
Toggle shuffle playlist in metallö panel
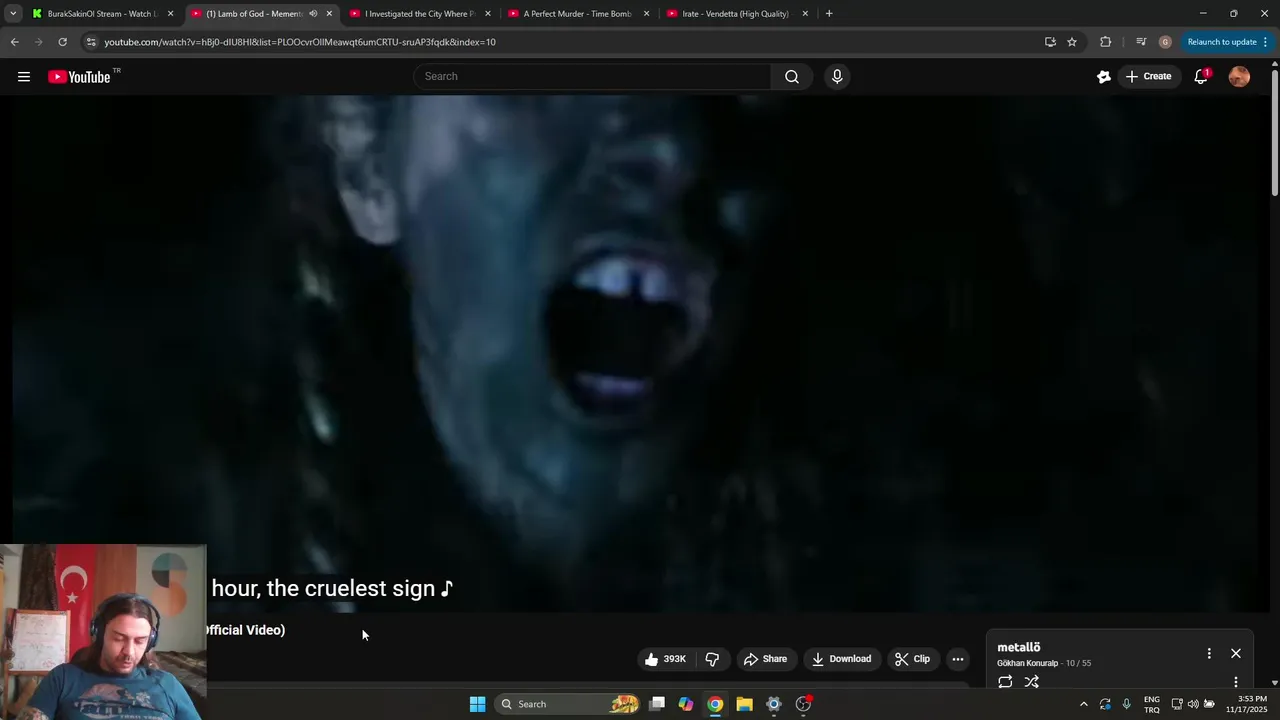pos(1032,682)
